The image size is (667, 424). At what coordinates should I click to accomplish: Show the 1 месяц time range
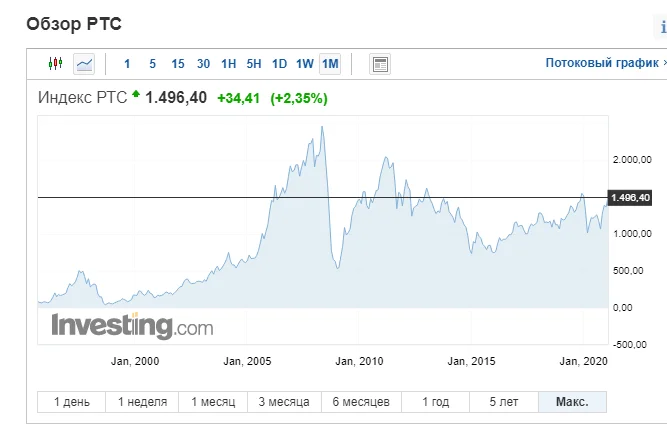coord(214,402)
